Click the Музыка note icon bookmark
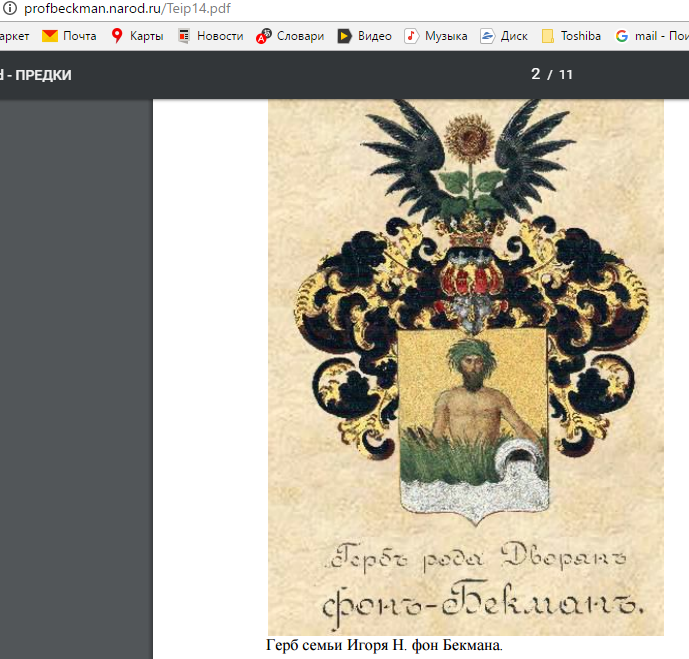 [411, 36]
